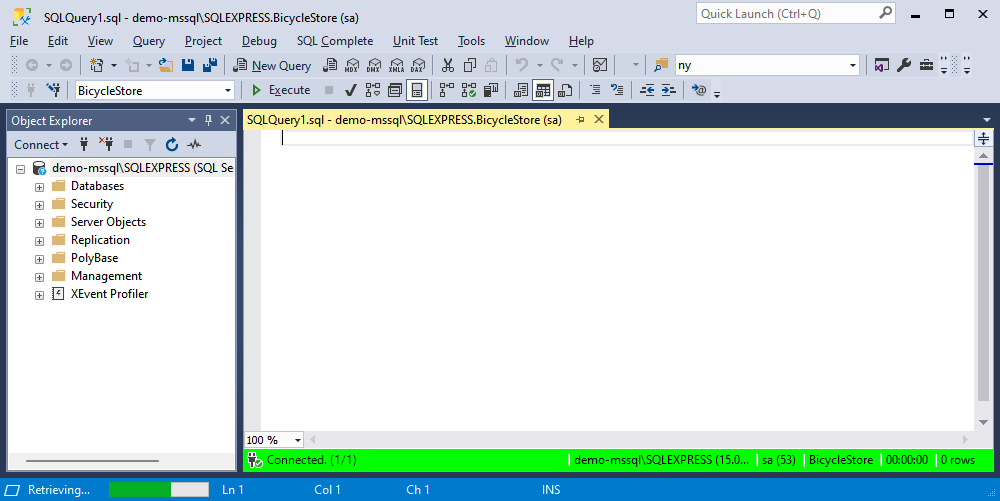Screen dimensions: 1000x501
Task: Open the Query Options icon
Action: click(x=395, y=90)
